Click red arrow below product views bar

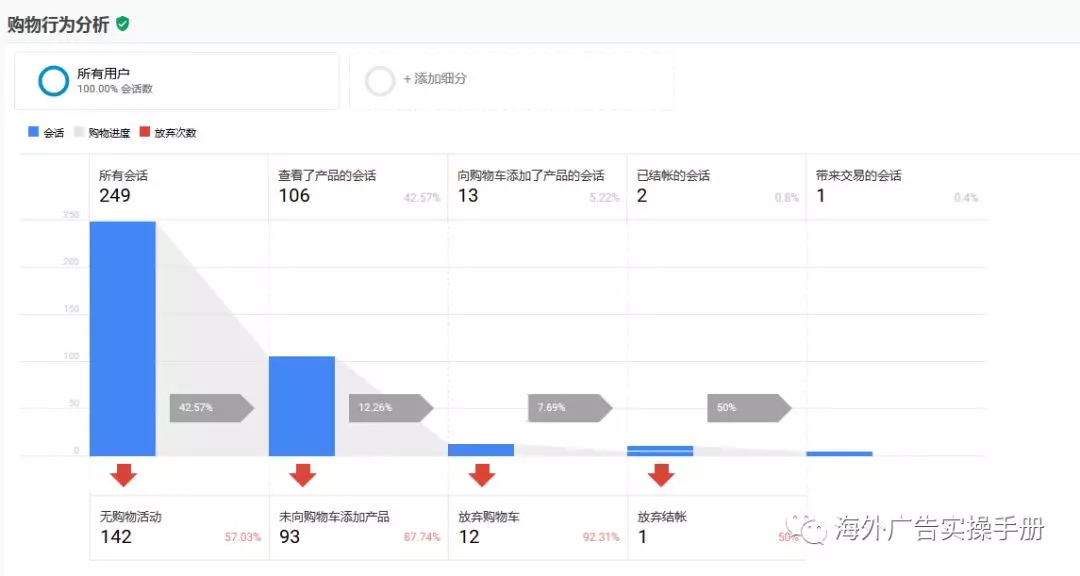pyautogui.click(x=302, y=474)
